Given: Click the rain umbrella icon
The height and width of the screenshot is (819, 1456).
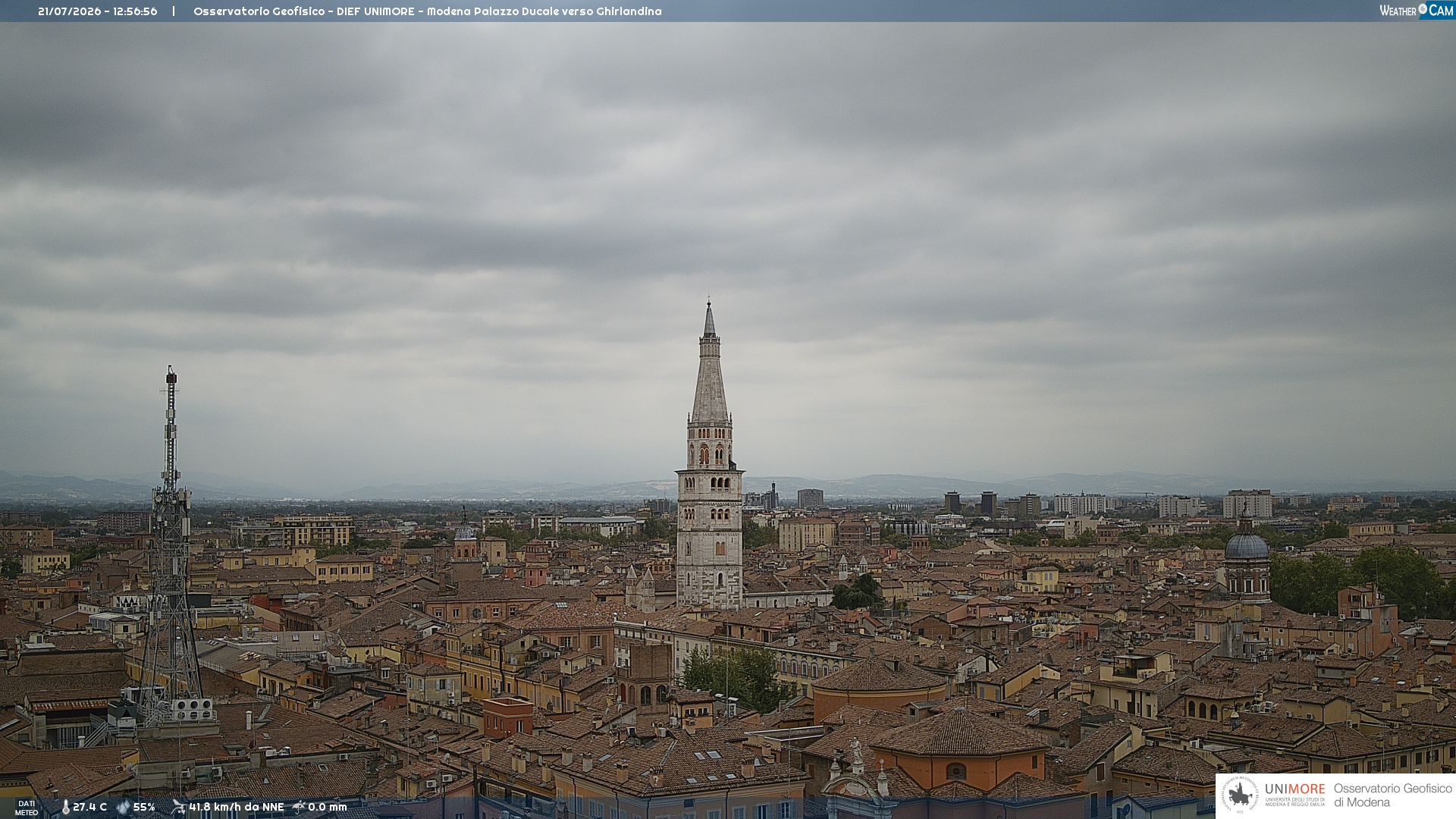Looking at the screenshot, I should pos(299,807).
